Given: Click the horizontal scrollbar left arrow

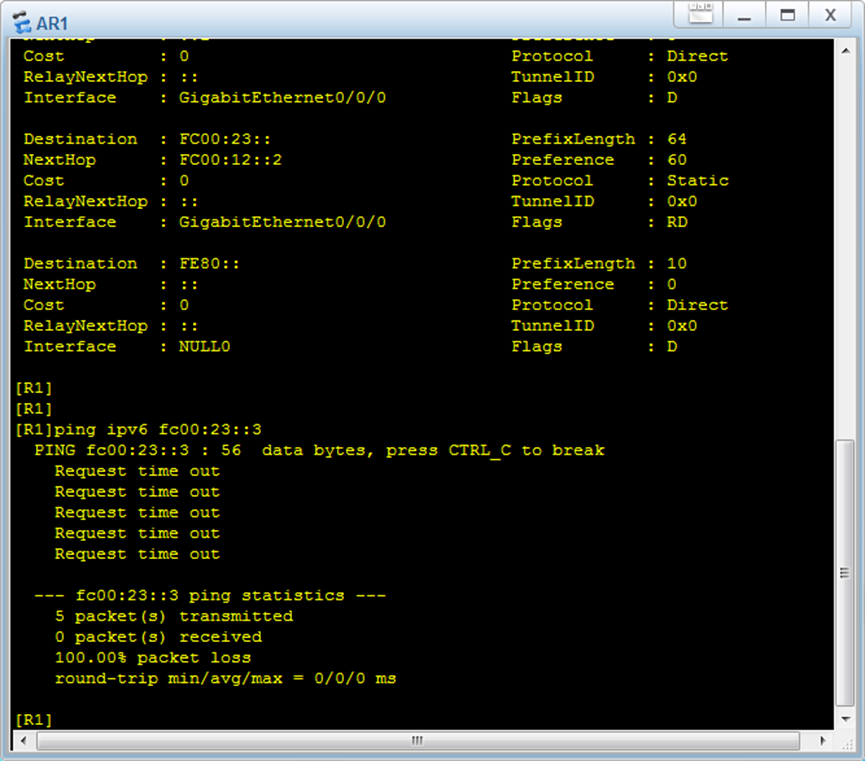Looking at the screenshot, I should click(x=23, y=741).
